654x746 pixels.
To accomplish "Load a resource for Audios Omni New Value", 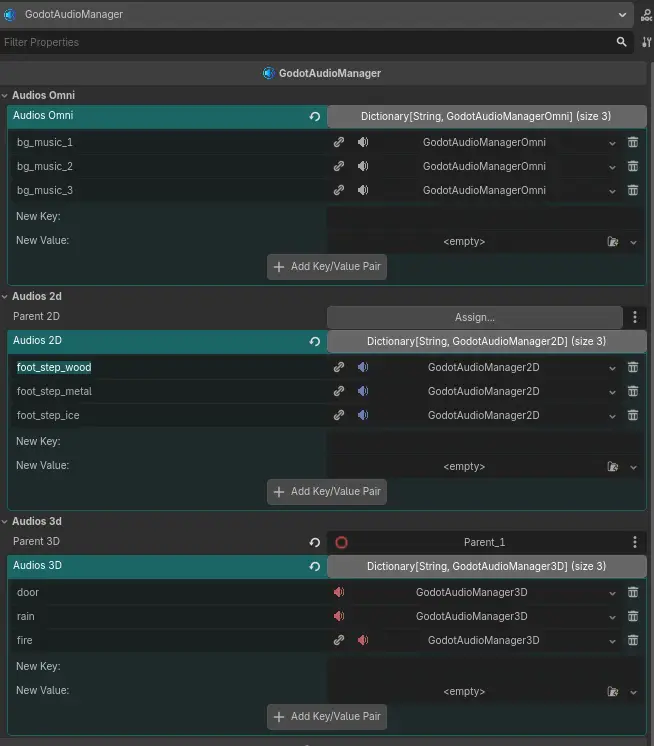I will [613, 242].
